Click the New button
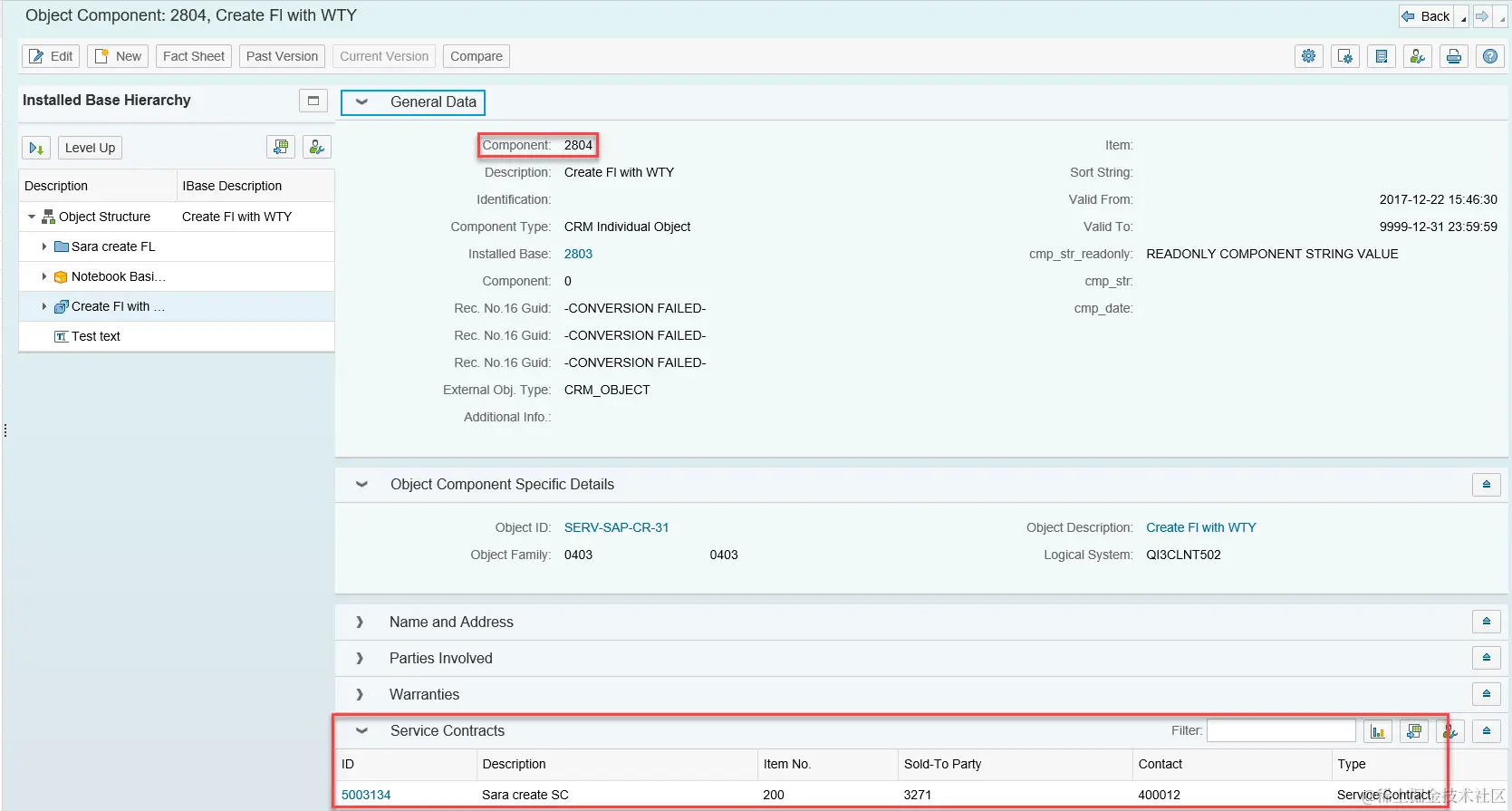 (118, 56)
